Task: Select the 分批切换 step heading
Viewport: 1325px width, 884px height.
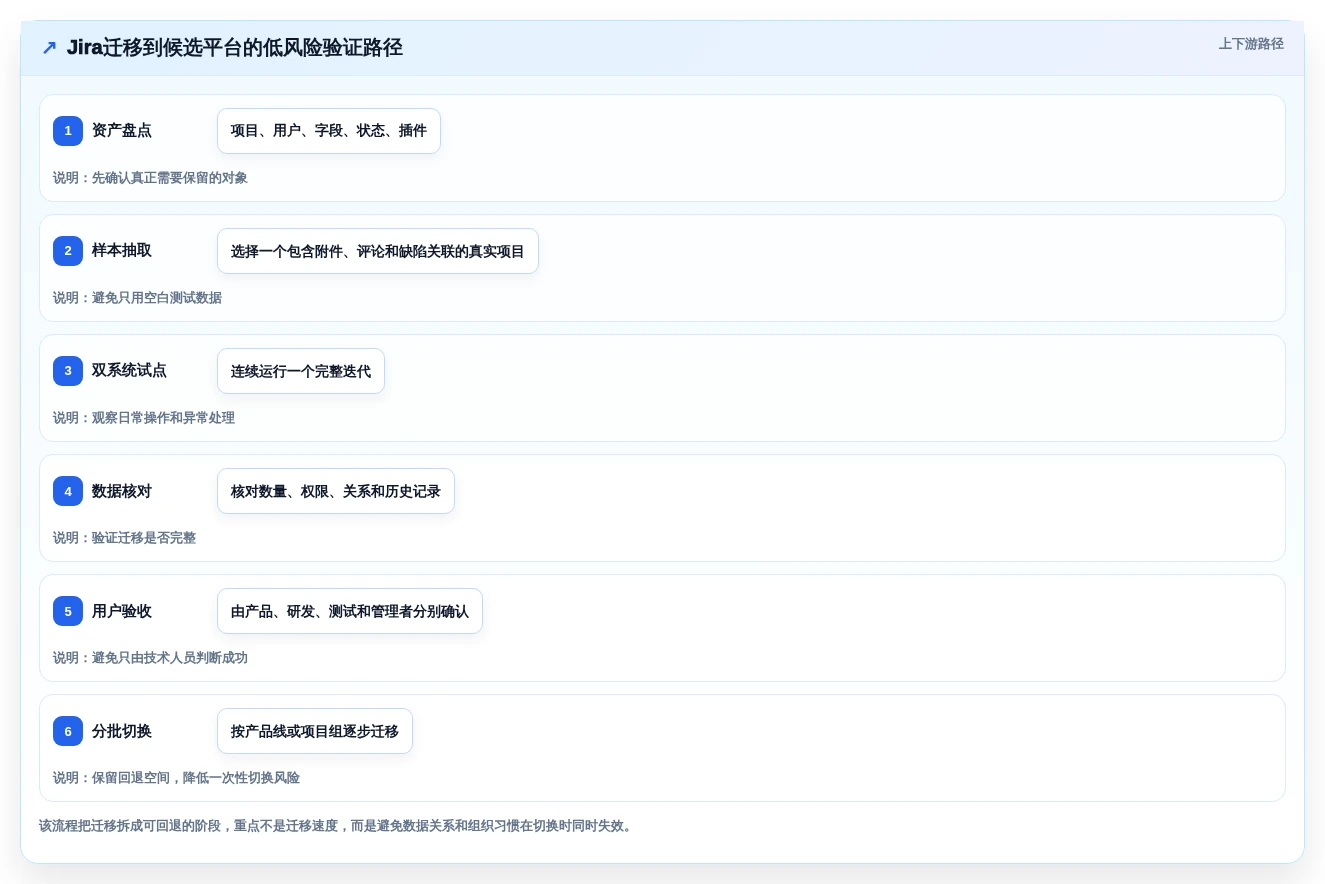Action: pyautogui.click(x=122, y=731)
